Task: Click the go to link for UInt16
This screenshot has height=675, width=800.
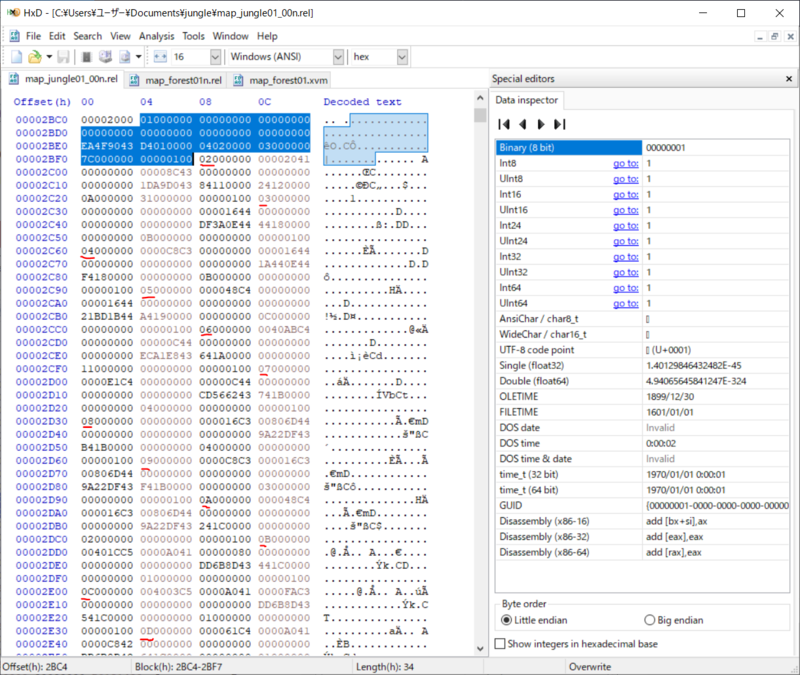Action: (626, 210)
